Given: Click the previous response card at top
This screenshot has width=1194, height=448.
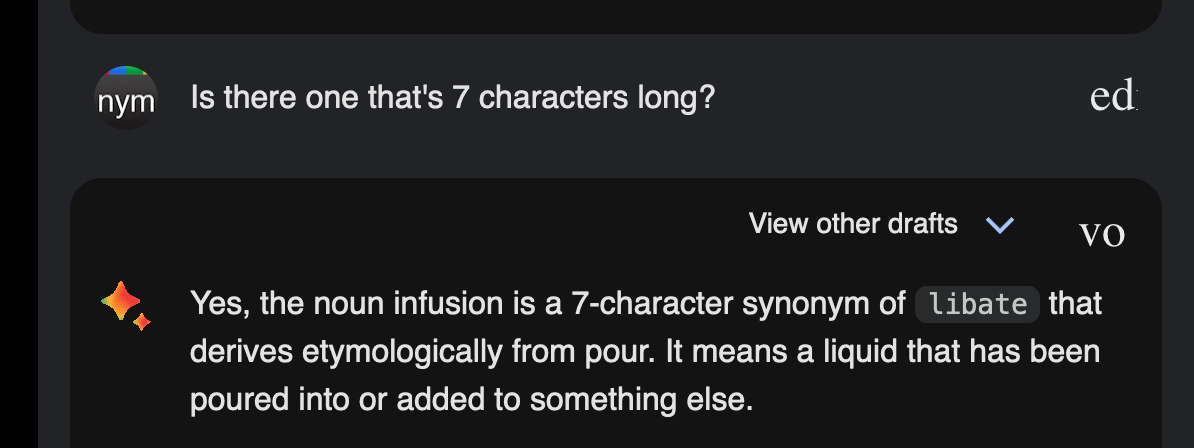Looking at the screenshot, I should click(x=616, y=16).
